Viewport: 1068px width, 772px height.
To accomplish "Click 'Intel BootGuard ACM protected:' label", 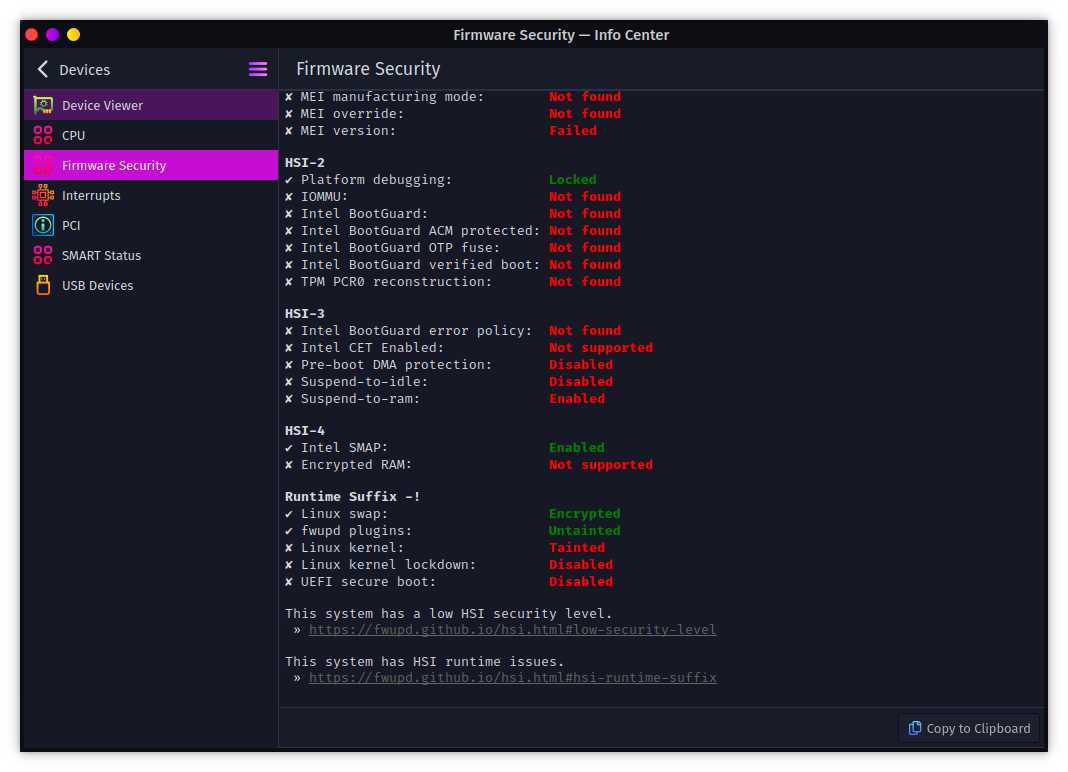I will click(x=420, y=231).
